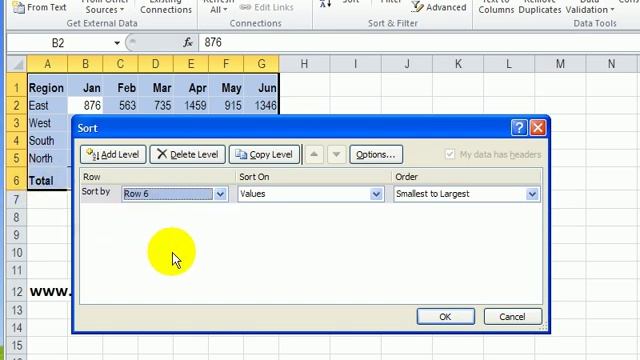This screenshot has height=360, width=640.
Task: Click the Region header cell
Action: (47, 88)
